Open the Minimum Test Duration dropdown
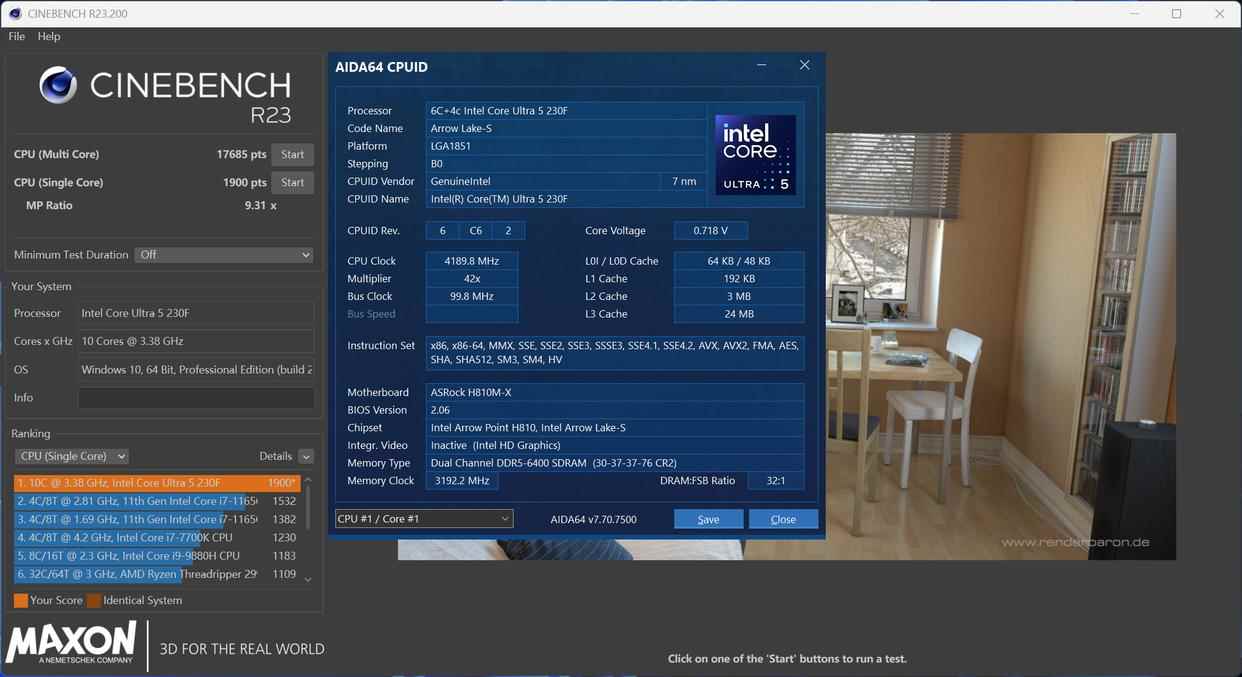This screenshot has width=1242, height=677. click(x=225, y=255)
